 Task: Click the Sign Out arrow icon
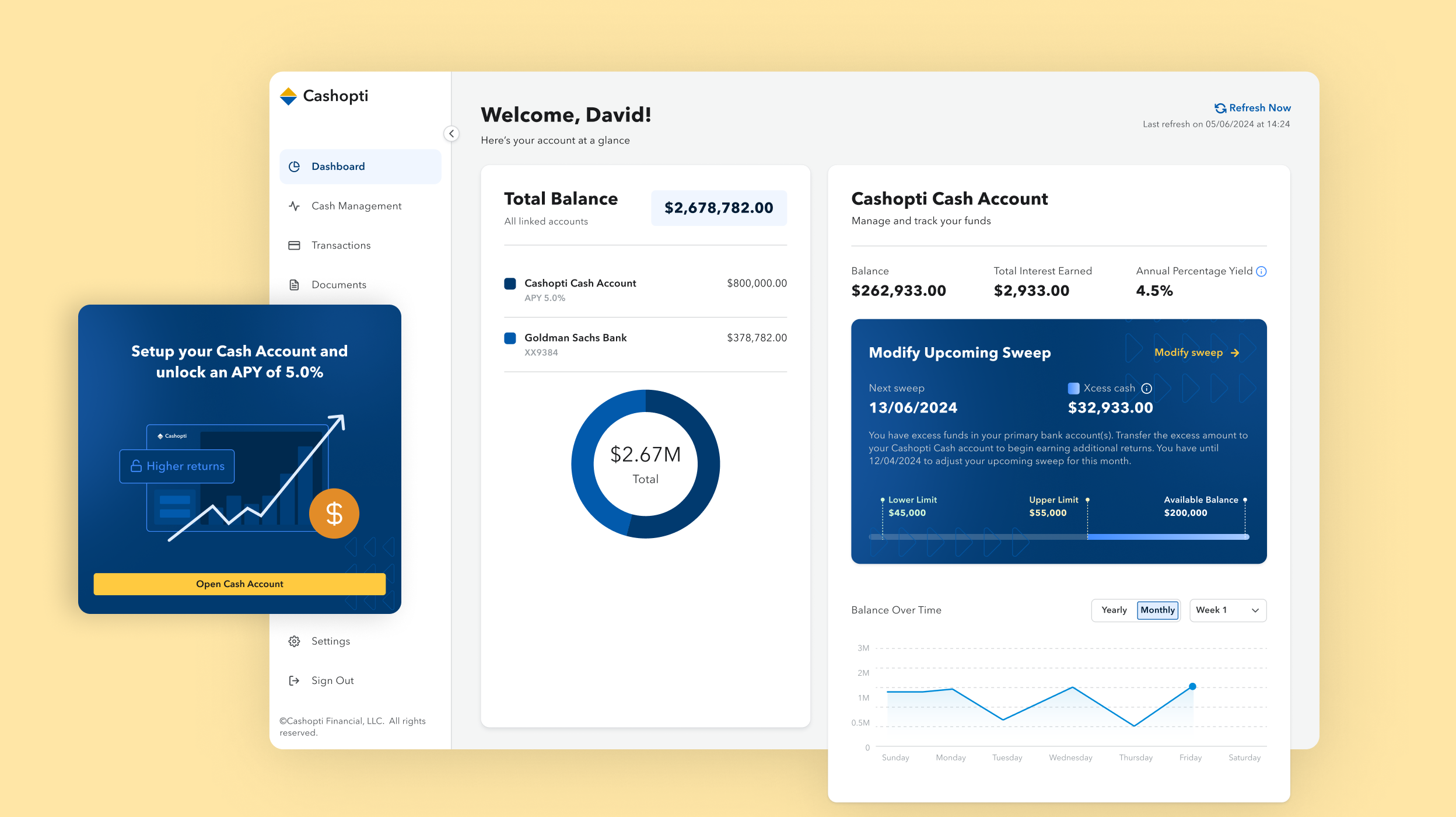(x=295, y=680)
